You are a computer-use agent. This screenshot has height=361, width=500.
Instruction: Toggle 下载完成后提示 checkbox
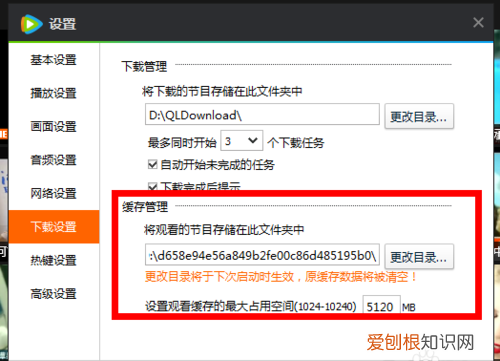click(x=153, y=187)
